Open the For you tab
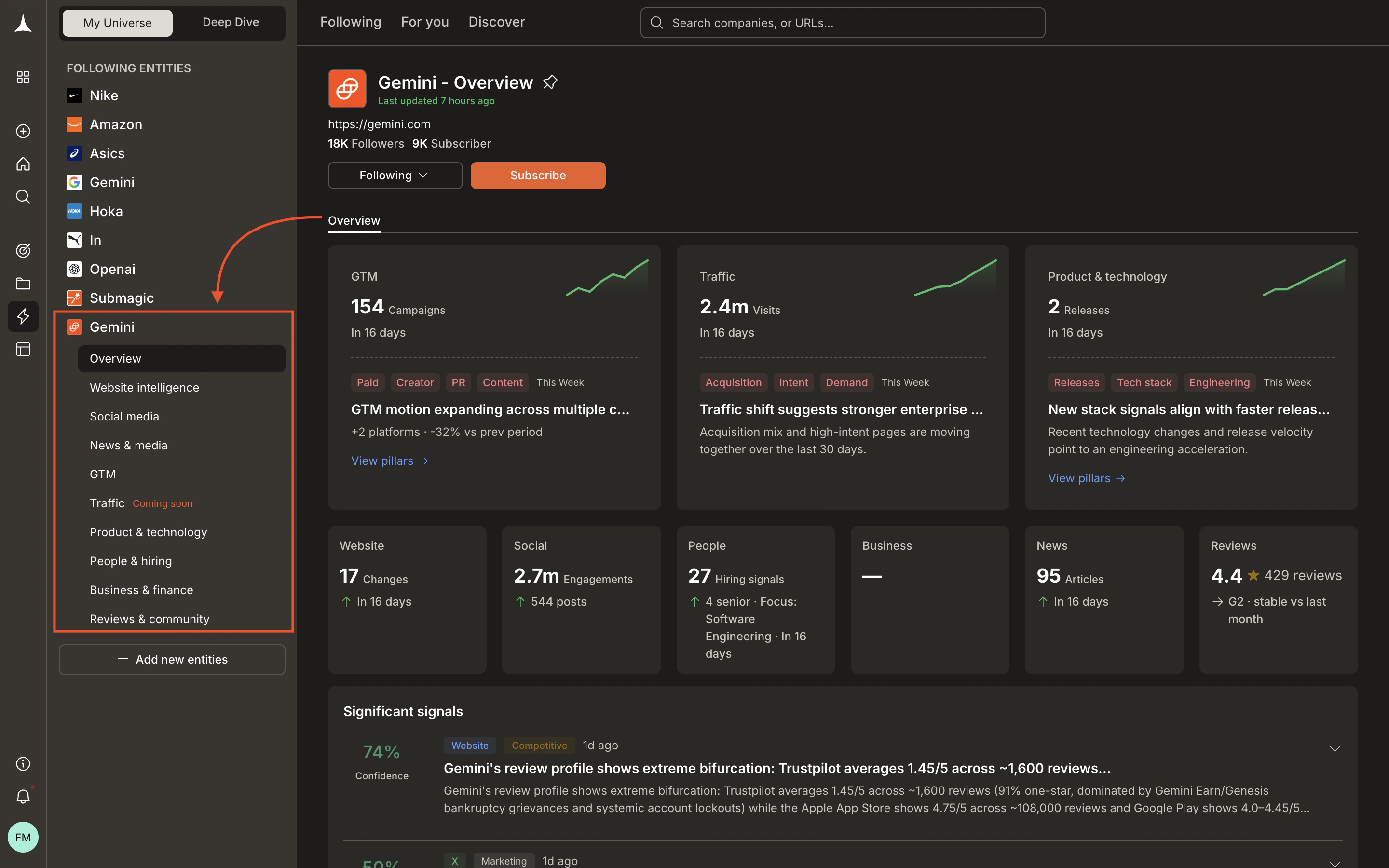Viewport: 1389px width, 868px height. [x=425, y=22]
